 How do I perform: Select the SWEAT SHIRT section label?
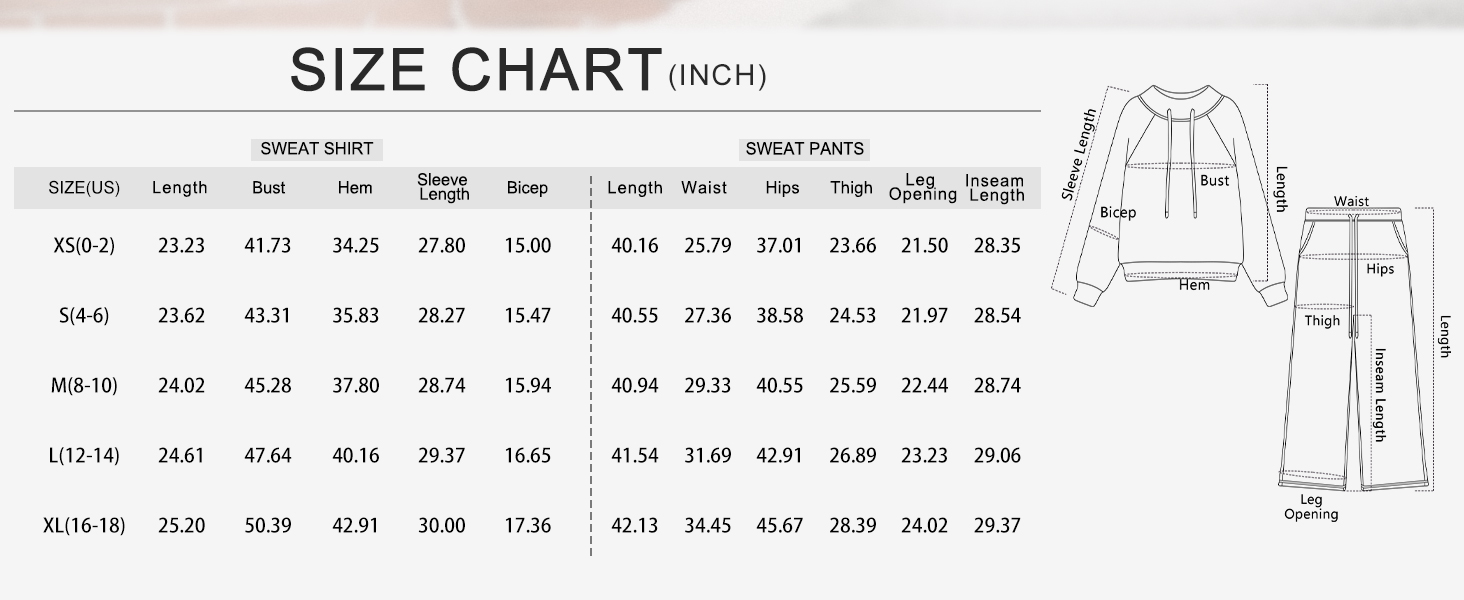[x=316, y=149]
